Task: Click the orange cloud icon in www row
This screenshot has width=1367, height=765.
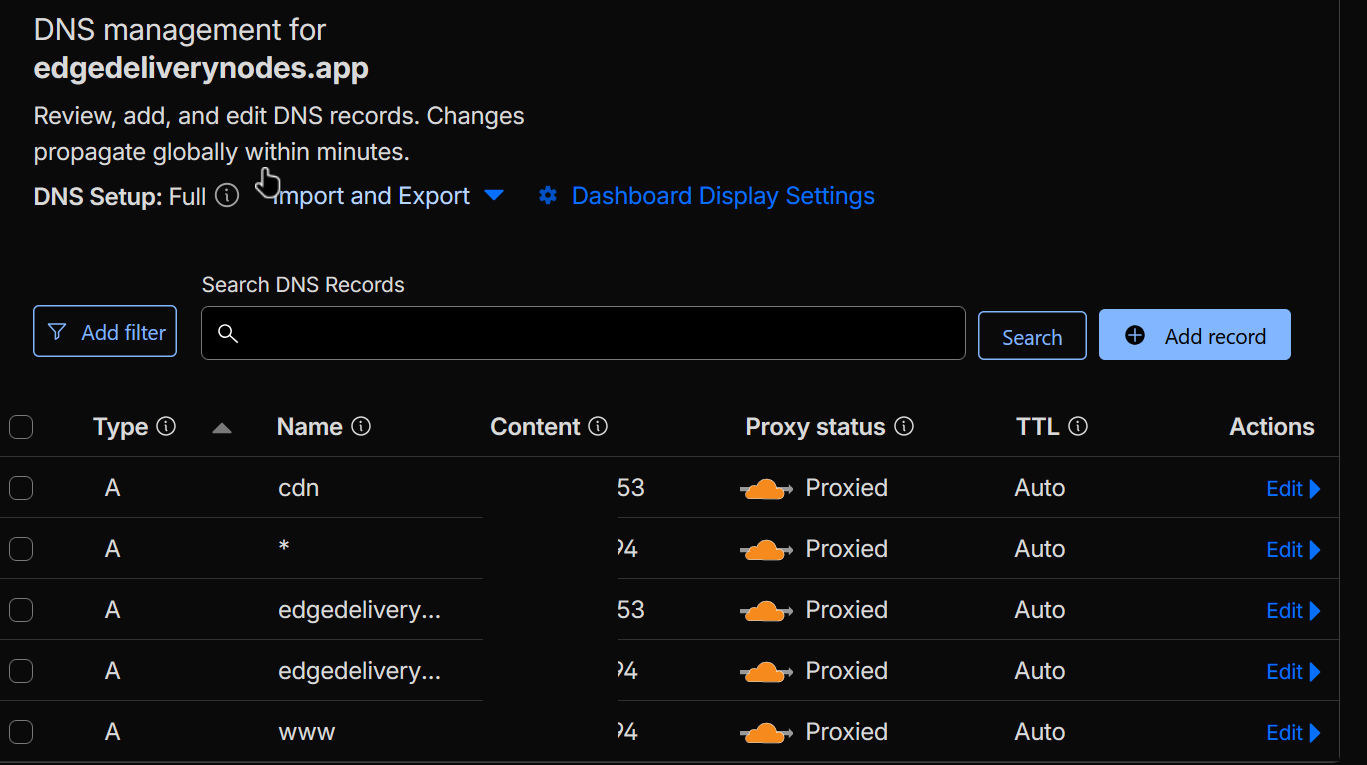Action: tap(767, 733)
